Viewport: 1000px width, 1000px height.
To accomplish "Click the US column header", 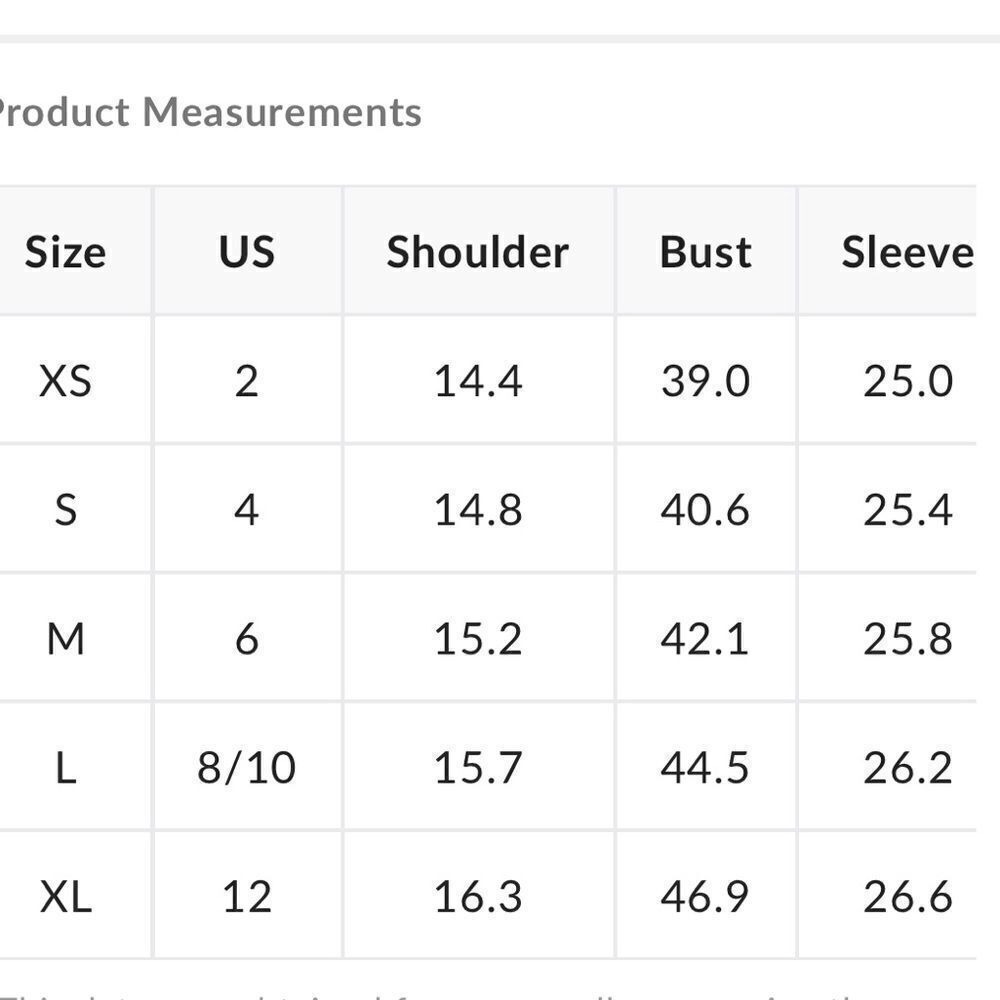I will click(x=247, y=252).
